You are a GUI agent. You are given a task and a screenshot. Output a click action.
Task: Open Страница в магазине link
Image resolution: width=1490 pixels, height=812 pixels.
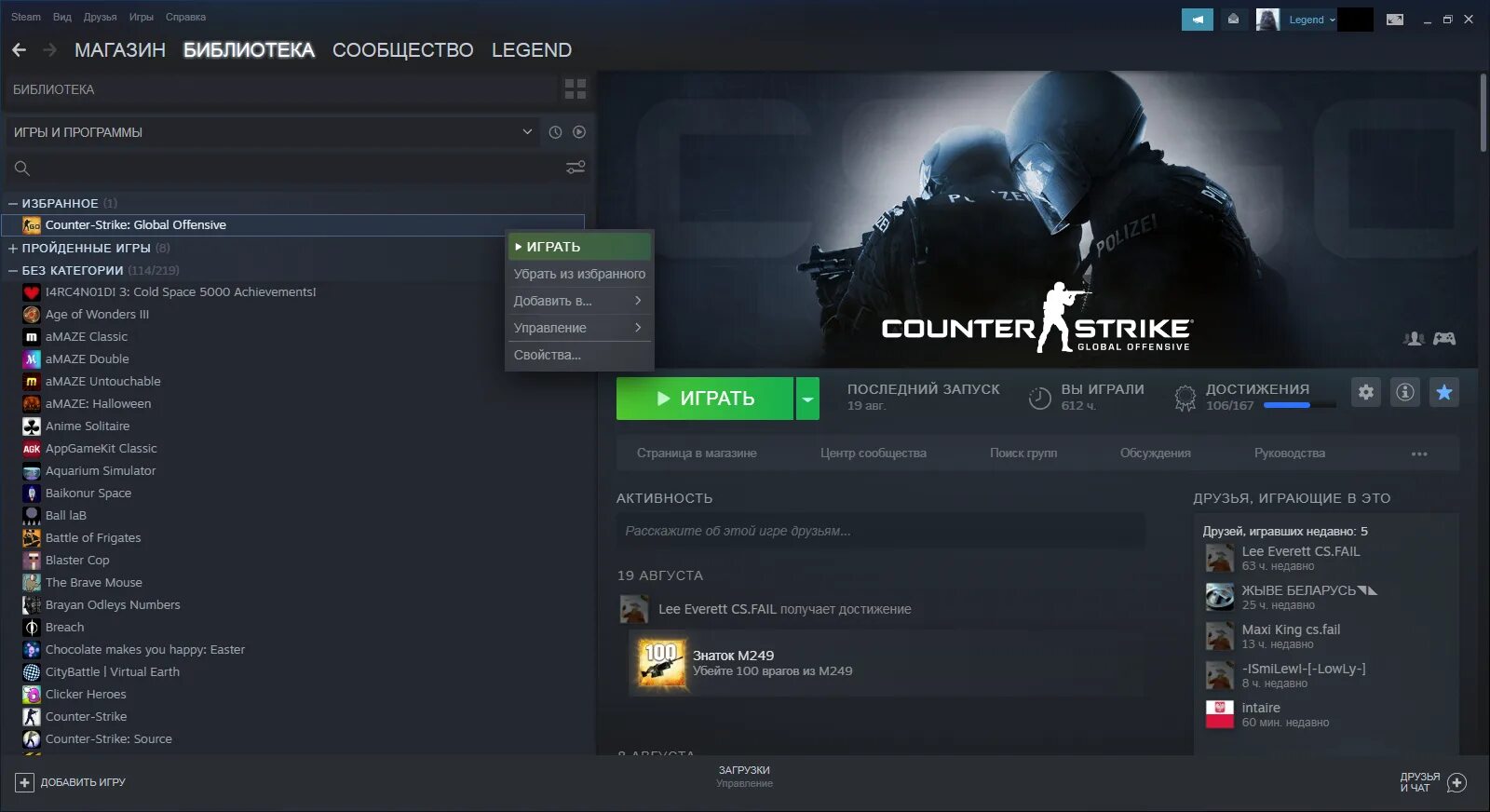pyautogui.click(x=697, y=453)
